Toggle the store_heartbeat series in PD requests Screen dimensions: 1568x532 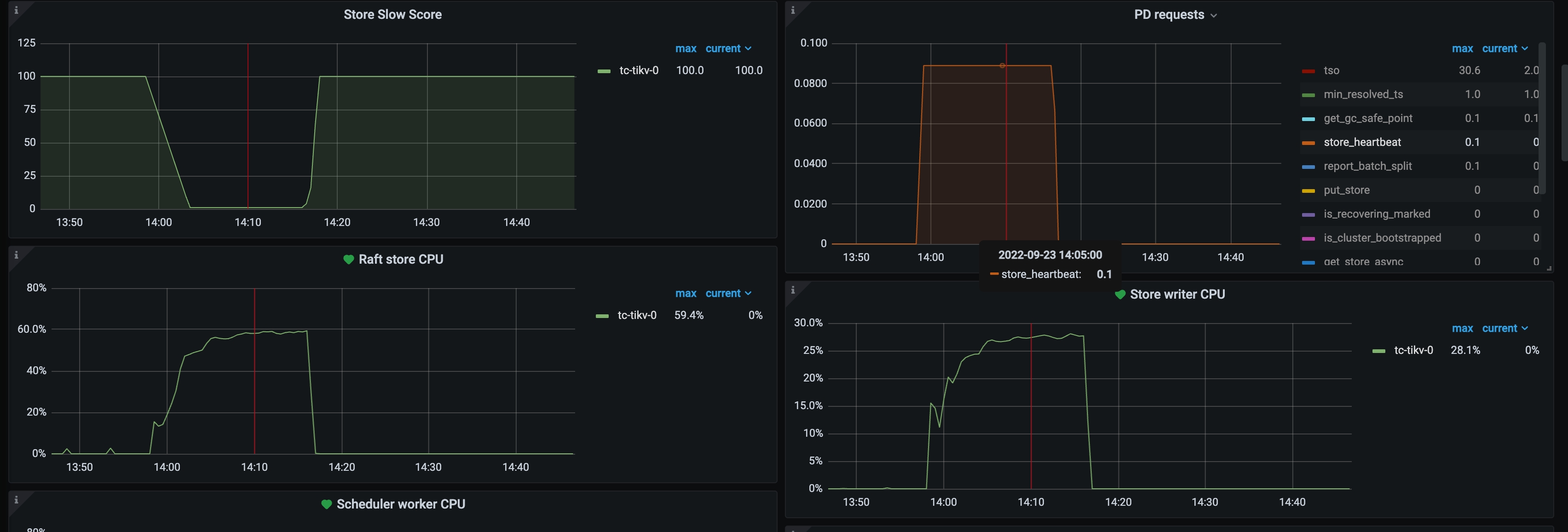tap(1363, 142)
